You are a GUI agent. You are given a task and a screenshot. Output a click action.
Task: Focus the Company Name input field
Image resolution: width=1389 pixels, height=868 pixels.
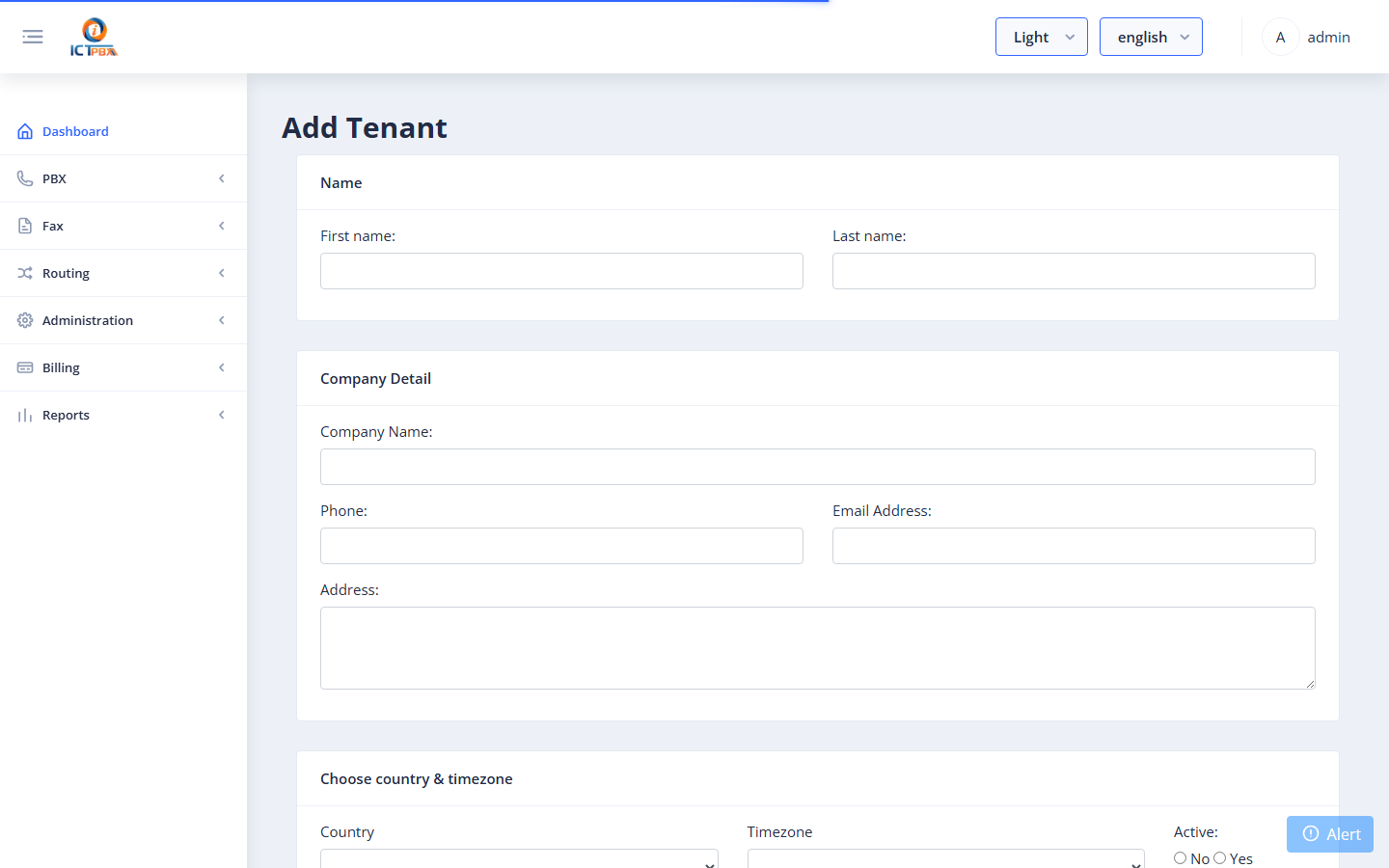pos(818,467)
